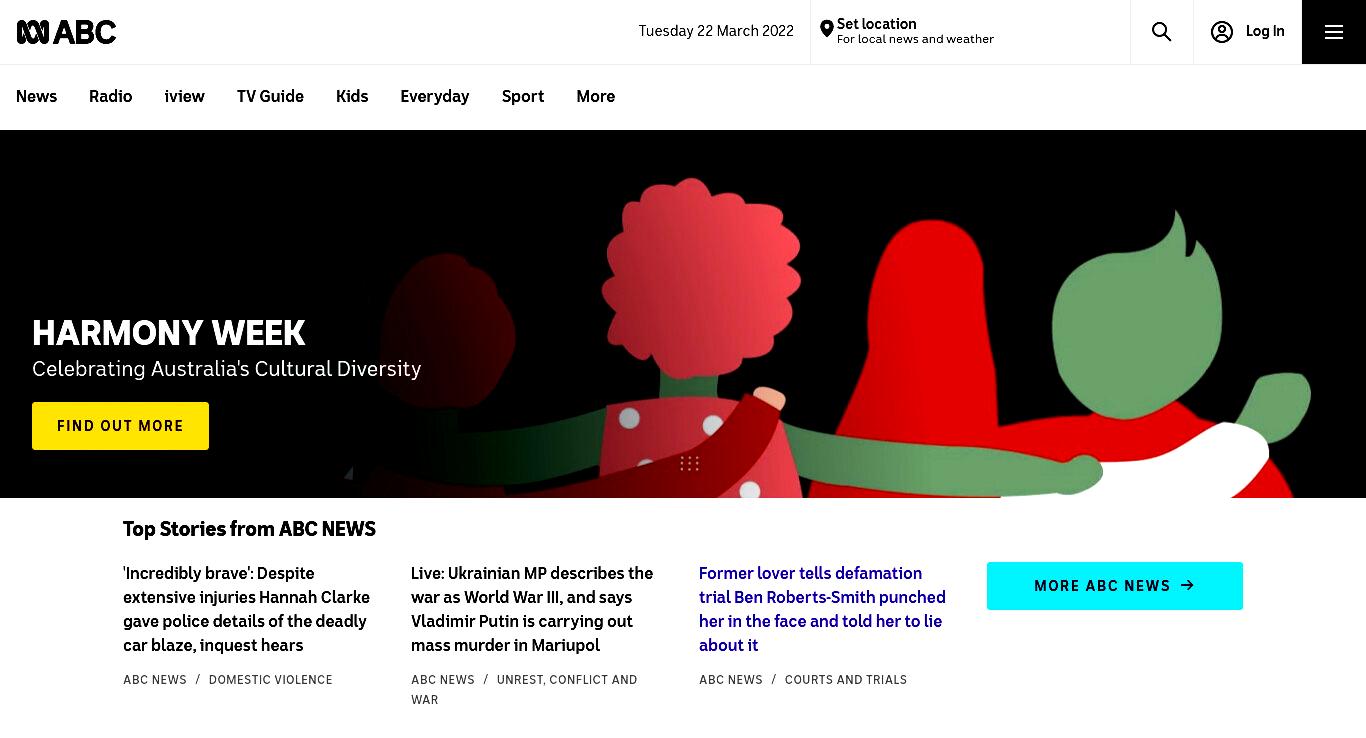Click the Log In account button

click(1247, 32)
